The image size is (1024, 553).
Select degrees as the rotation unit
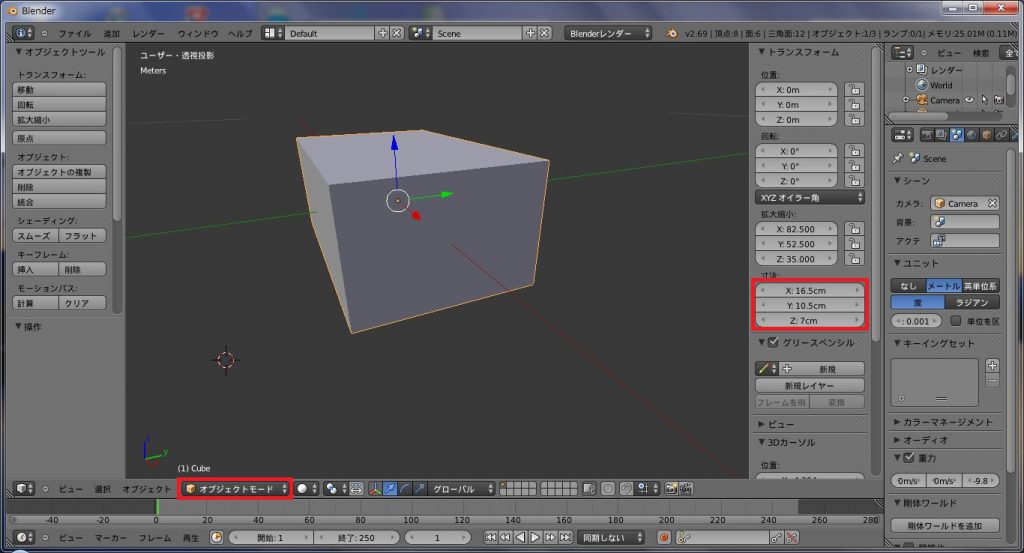click(918, 302)
